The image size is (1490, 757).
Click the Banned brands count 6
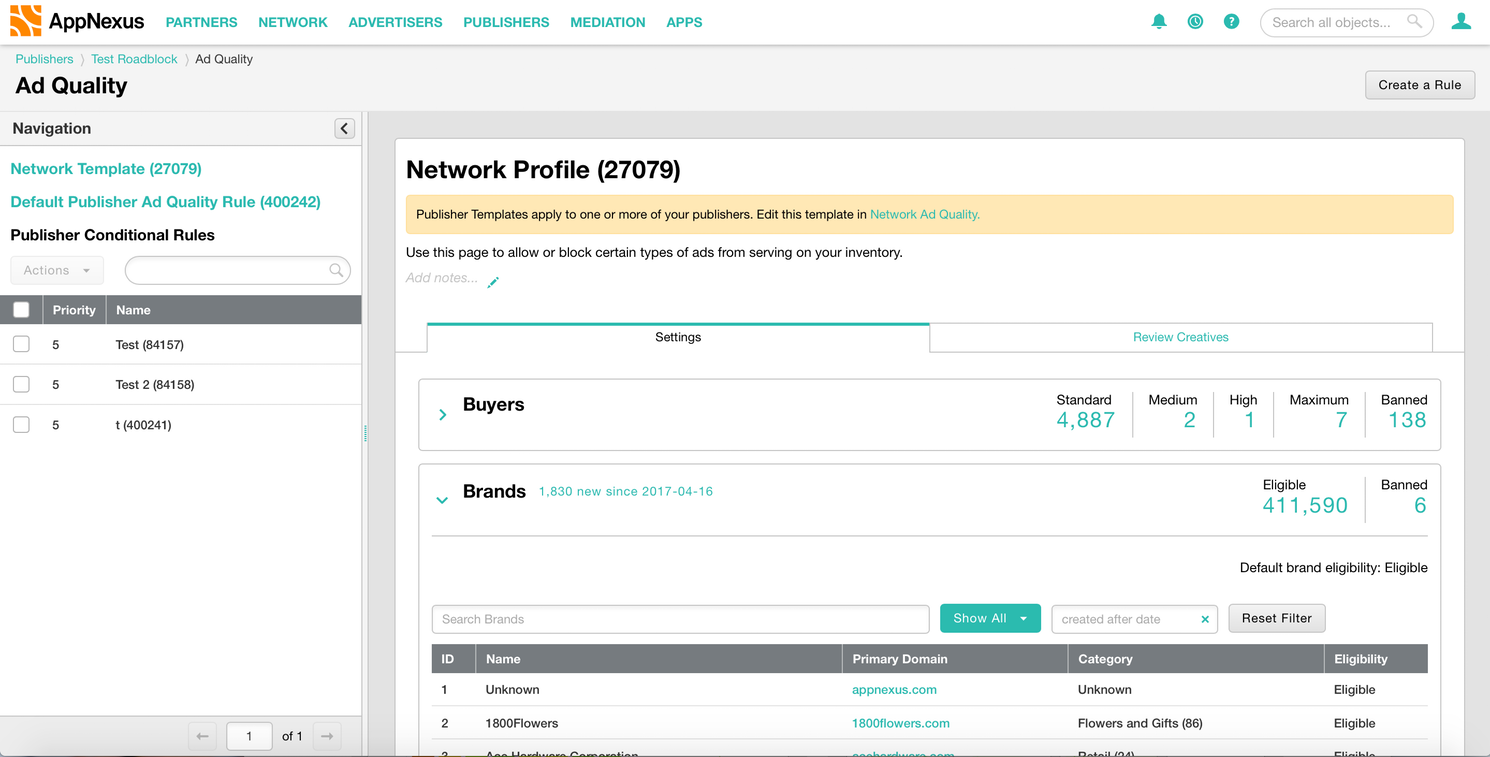point(1420,506)
